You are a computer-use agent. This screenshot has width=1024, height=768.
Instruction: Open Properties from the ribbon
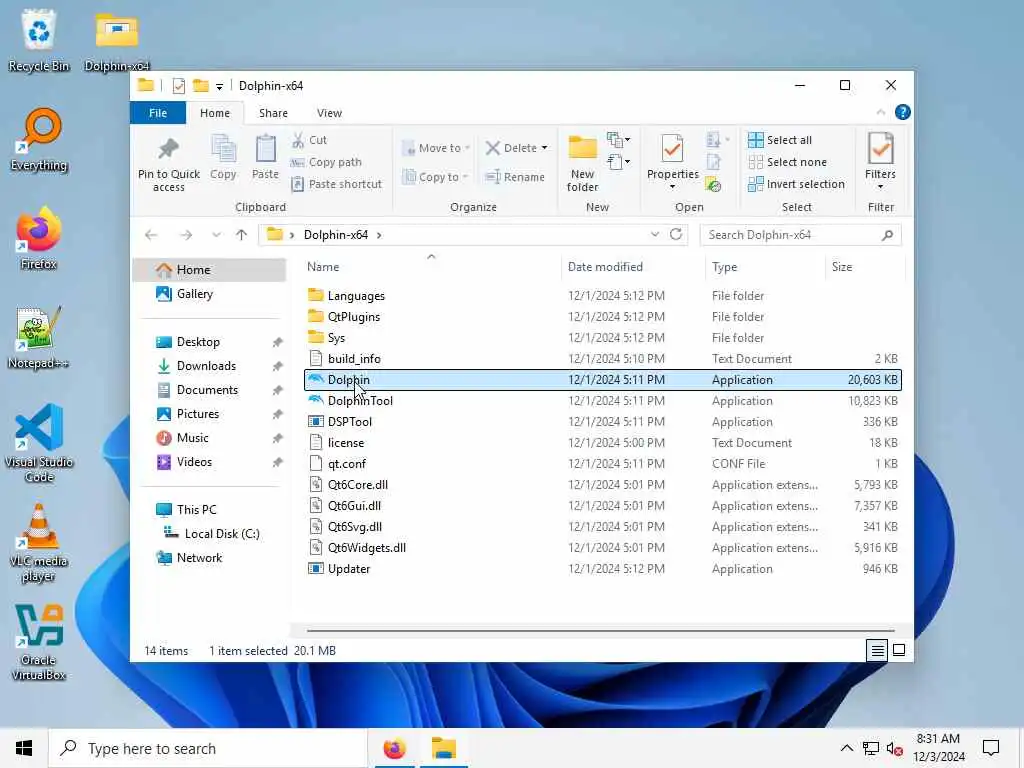[673, 162]
